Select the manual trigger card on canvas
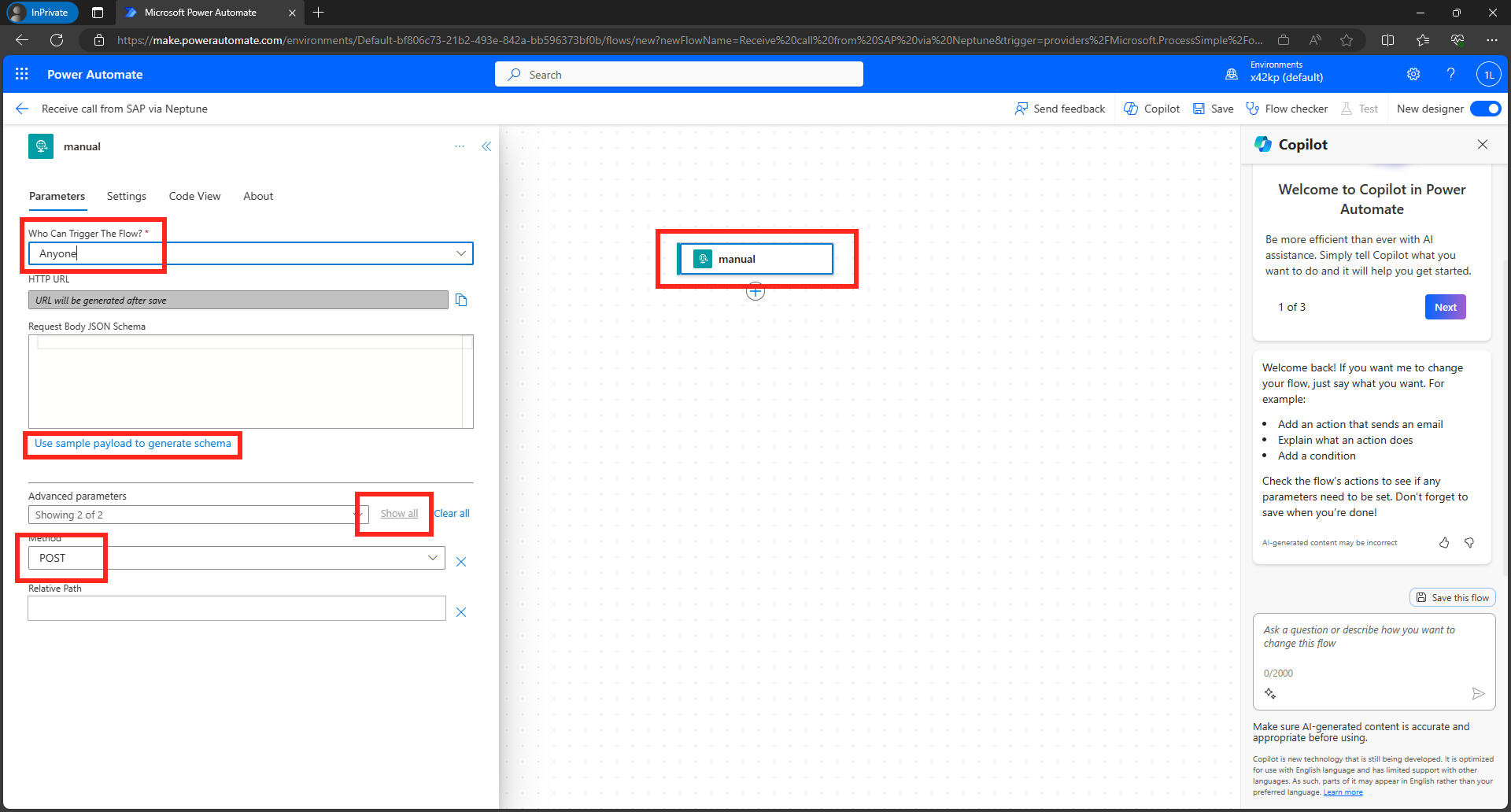1511x812 pixels. pos(755,259)
